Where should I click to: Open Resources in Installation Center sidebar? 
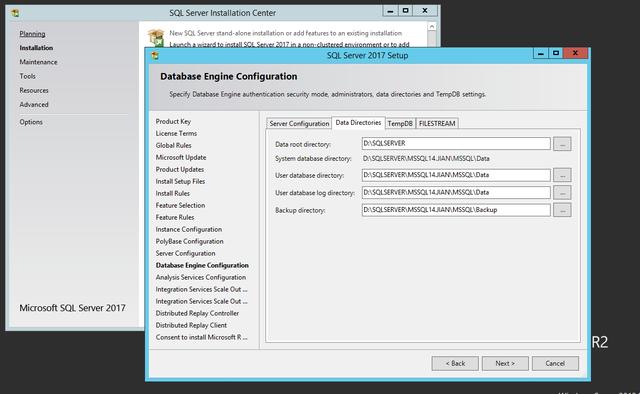pyautogui.click(x=34, y=90)
